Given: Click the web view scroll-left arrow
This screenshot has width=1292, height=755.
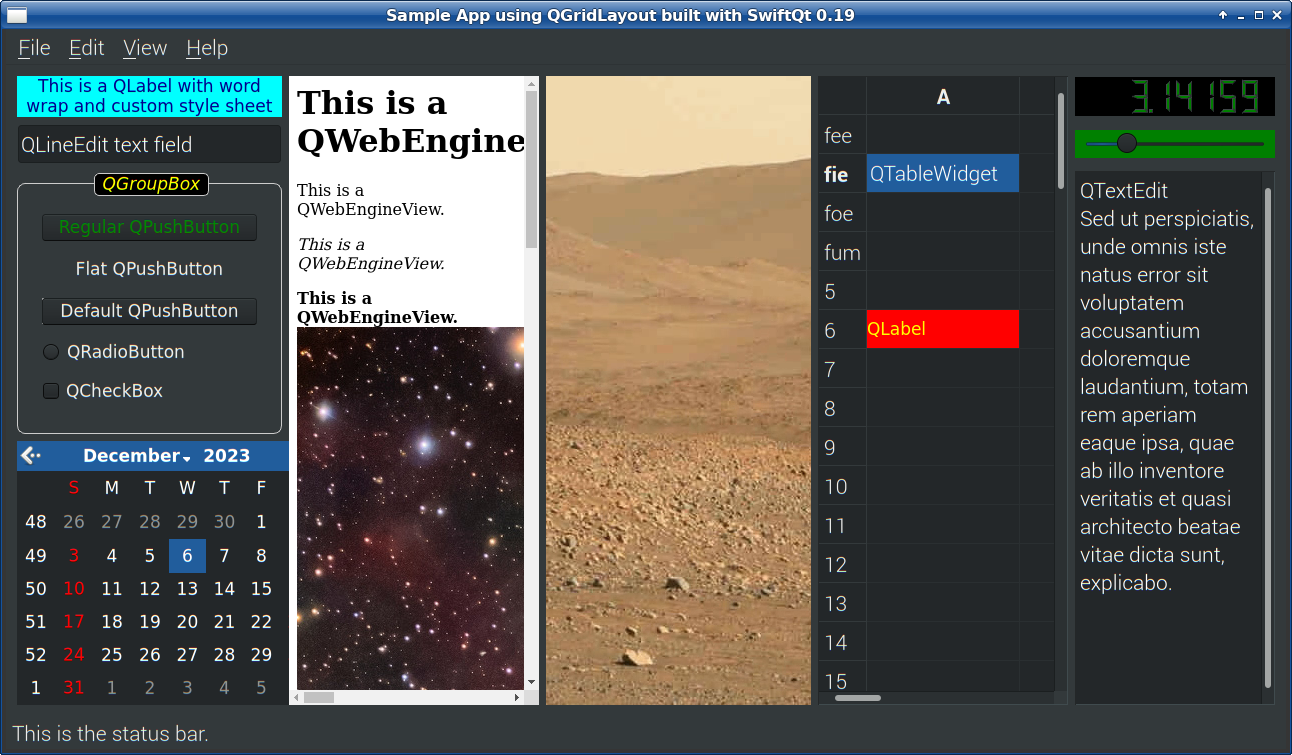Looking at the screenshot, I should point(298,697).
